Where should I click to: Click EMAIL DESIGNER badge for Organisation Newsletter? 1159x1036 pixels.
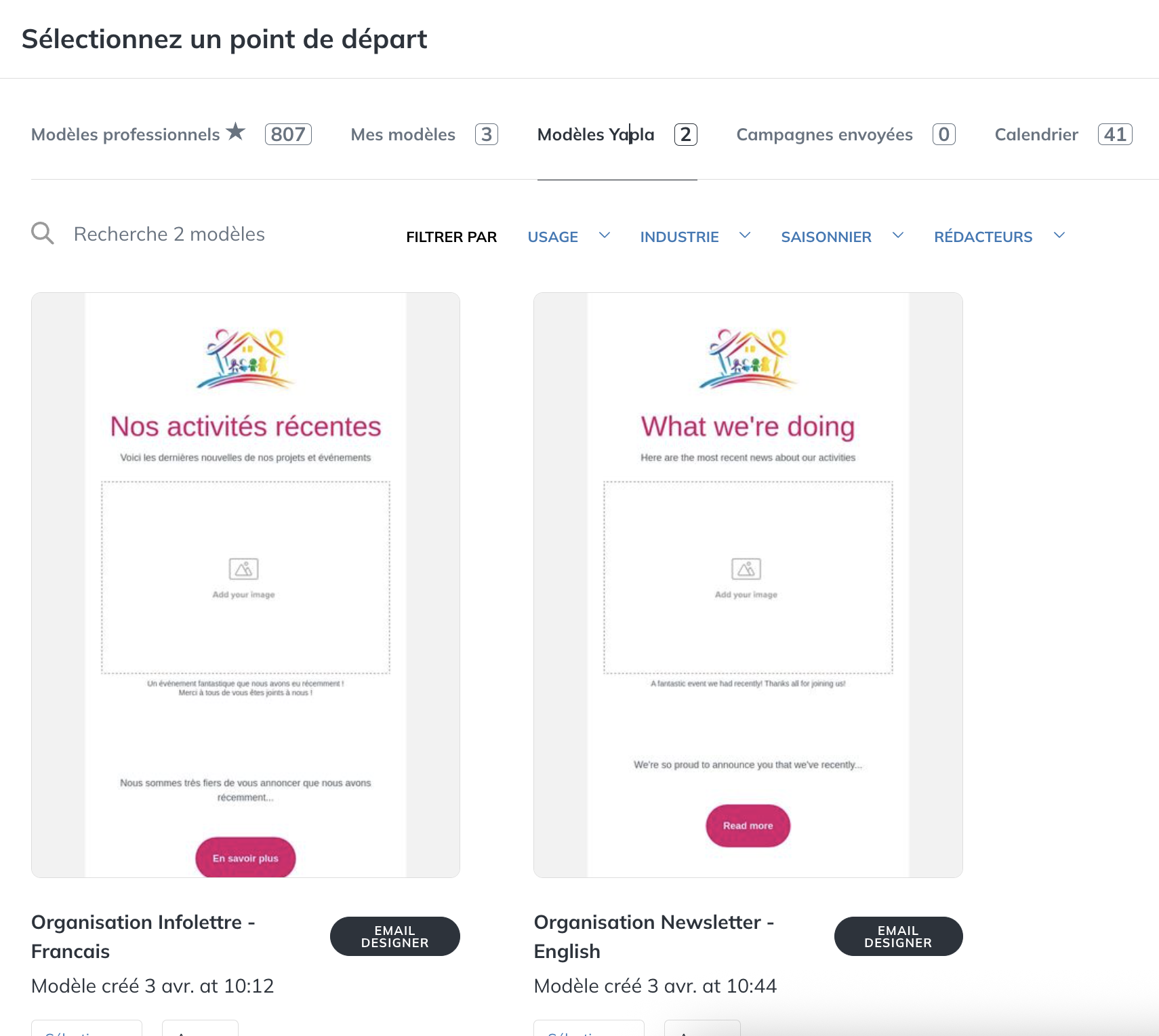898,936
